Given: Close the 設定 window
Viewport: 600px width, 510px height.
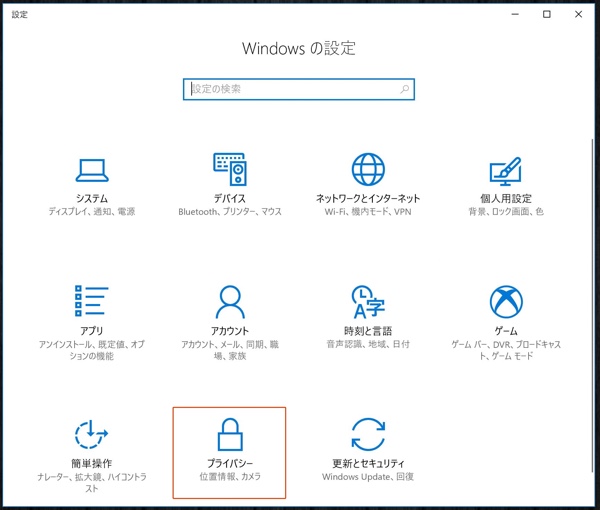Looking at the screenshot, I should pyautogui.click(x=579, y=15).
